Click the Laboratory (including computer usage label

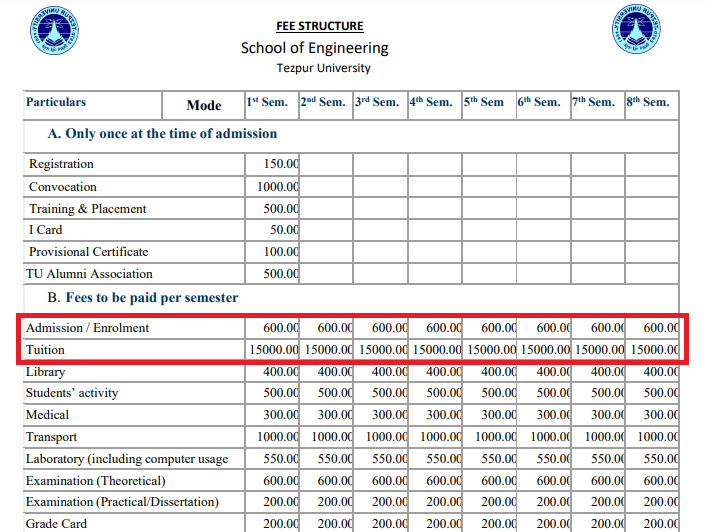tap(127, 459)
